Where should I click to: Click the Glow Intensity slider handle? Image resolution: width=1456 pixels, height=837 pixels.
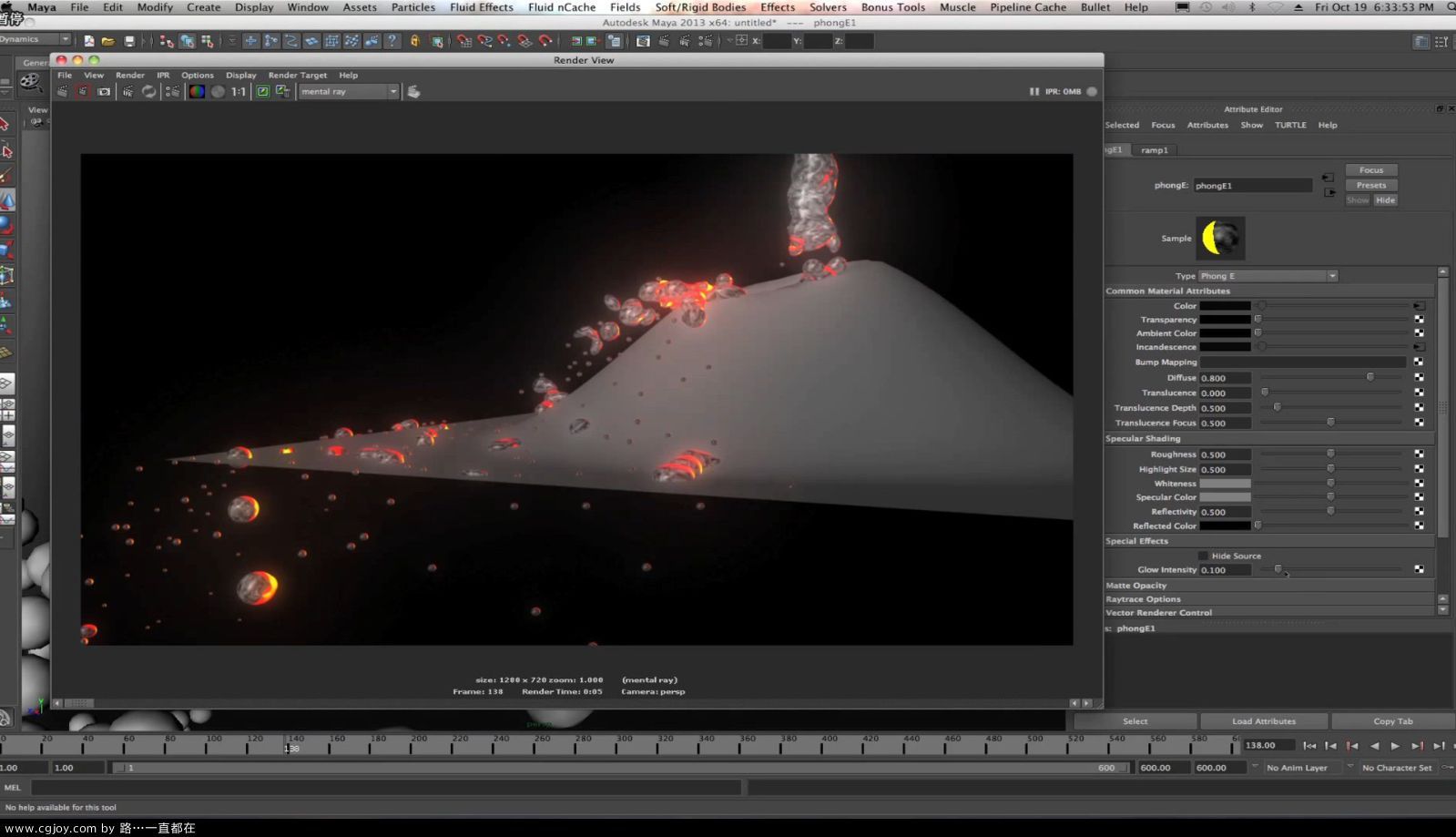click(1278, 569)
